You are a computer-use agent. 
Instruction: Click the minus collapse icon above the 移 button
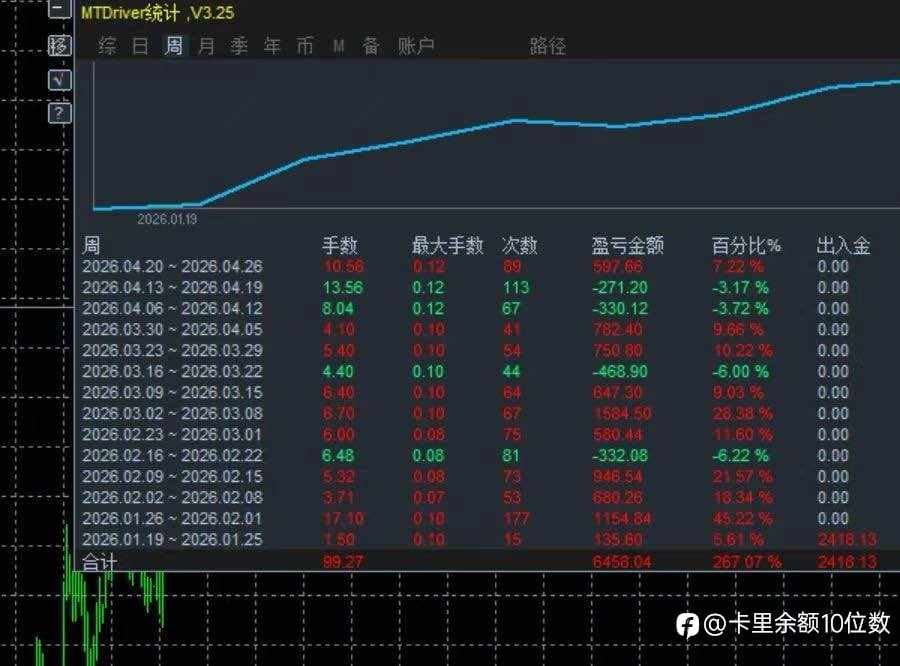[59, 9]
